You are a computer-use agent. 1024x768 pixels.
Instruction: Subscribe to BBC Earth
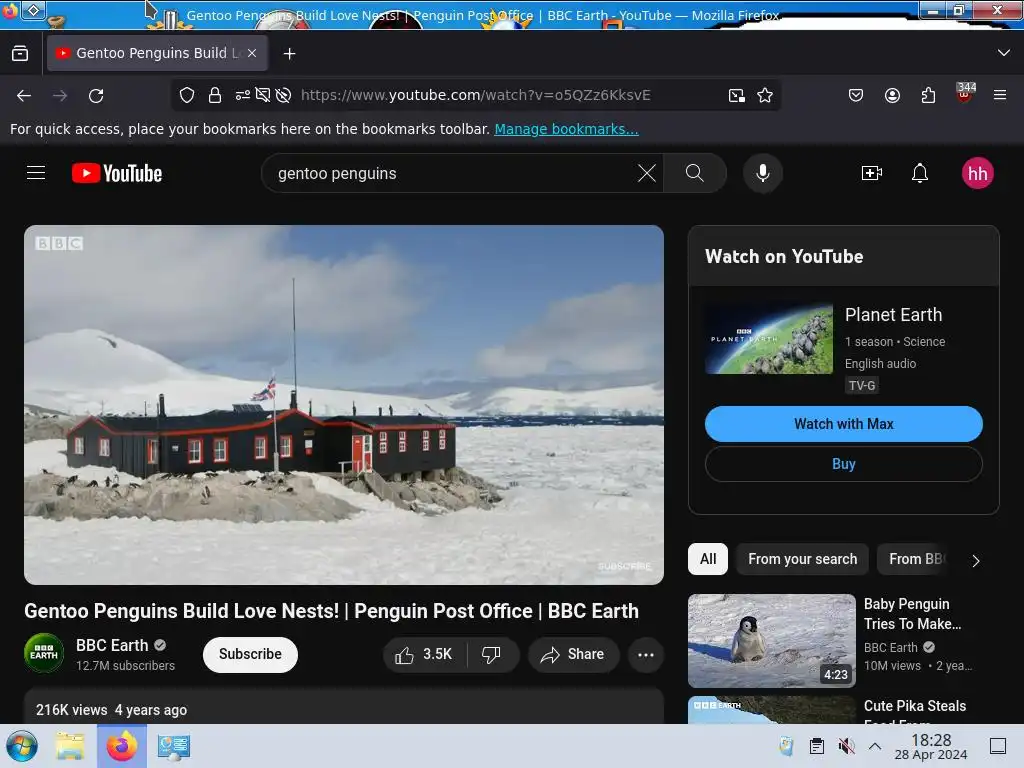(x=250, y=654)
